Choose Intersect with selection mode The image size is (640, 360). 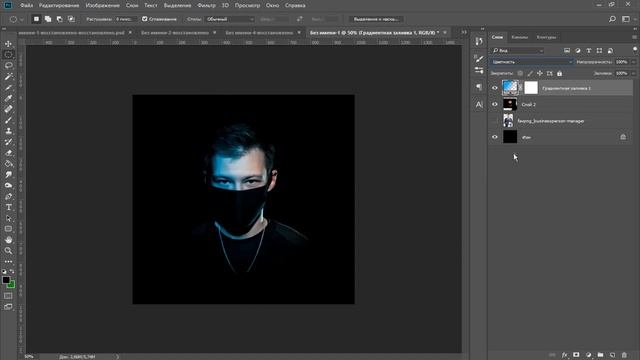[71, 19]
